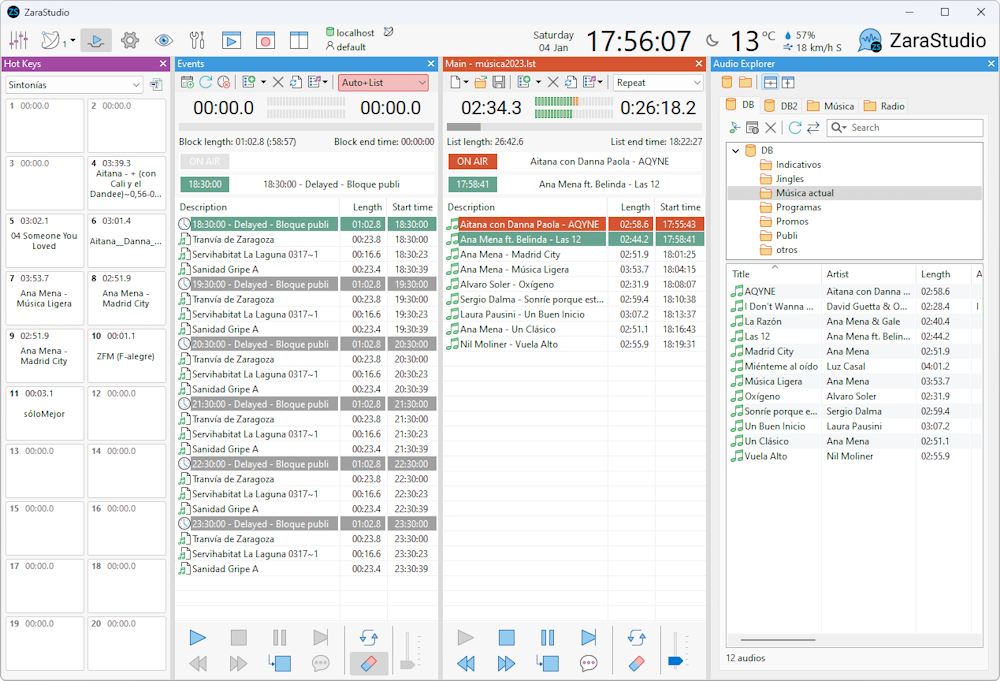Switch to the Radio tab
The image size is (1000, 681).
885,106
